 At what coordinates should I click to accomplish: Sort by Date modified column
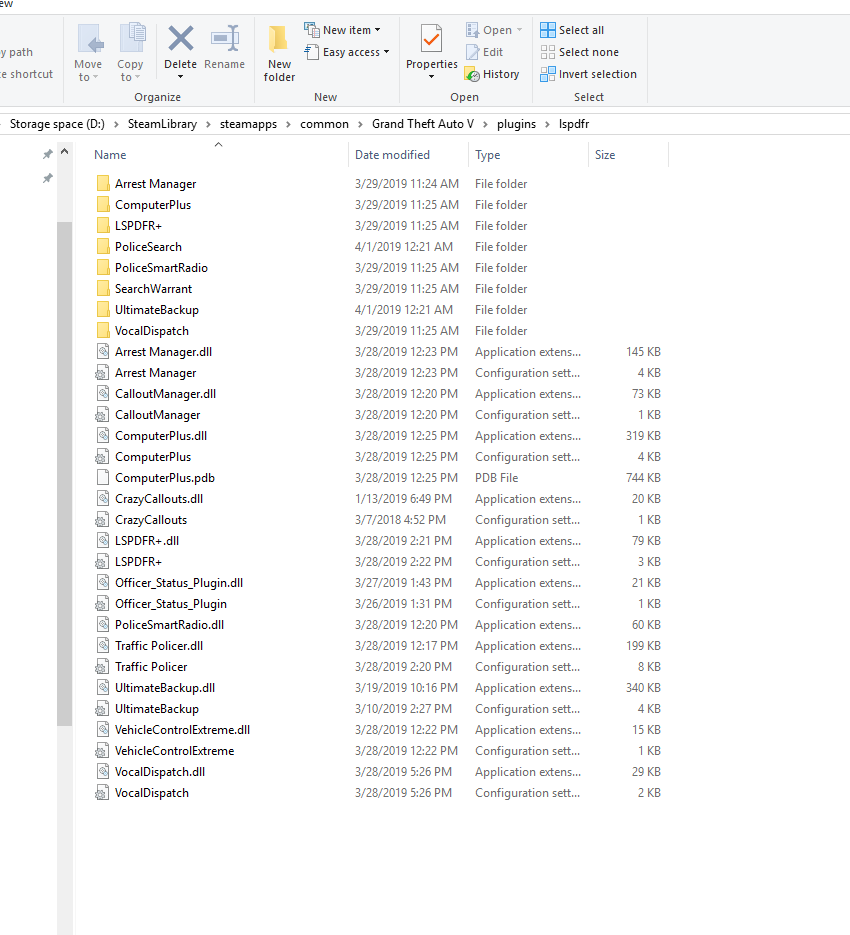(392, 155)
